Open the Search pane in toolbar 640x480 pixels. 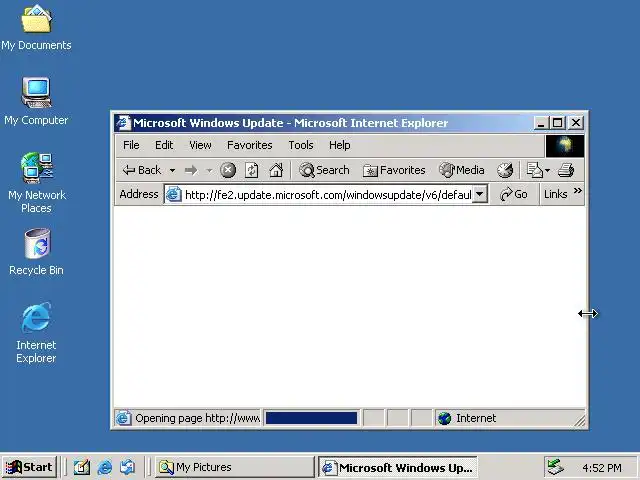pos(324,170)
